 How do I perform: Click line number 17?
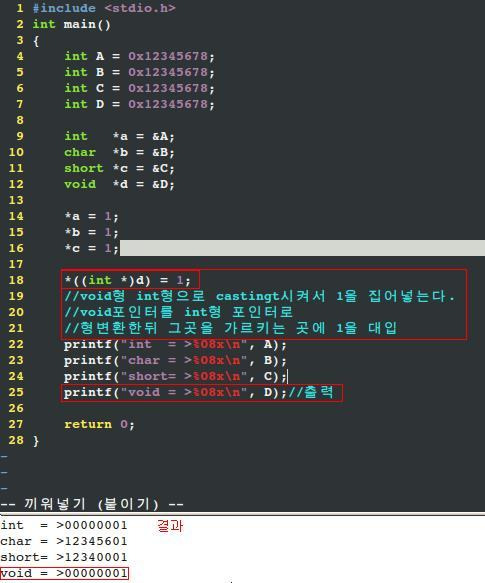point(16,264)
